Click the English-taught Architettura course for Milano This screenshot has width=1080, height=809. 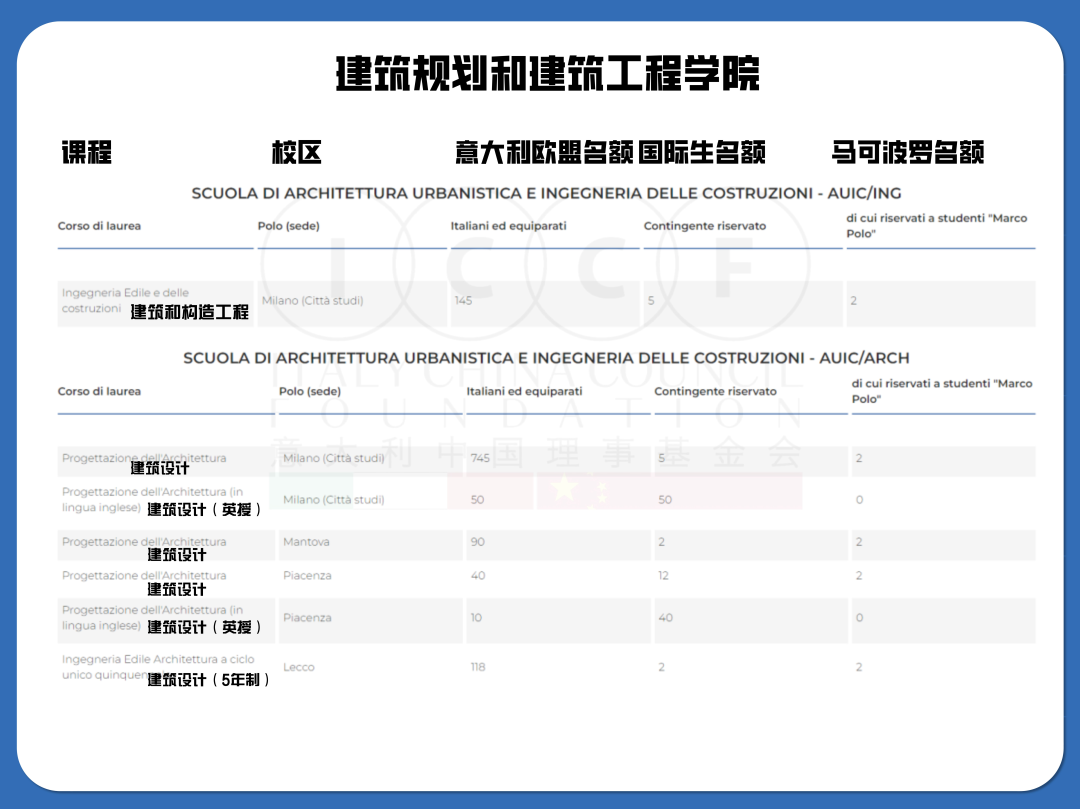click(x=152, y=499)
